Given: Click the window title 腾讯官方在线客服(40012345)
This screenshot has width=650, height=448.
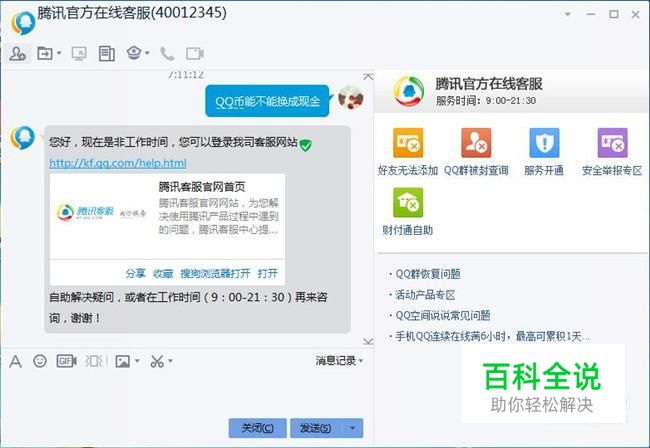Looking at the screenshot, I should [x=132, y=13].
